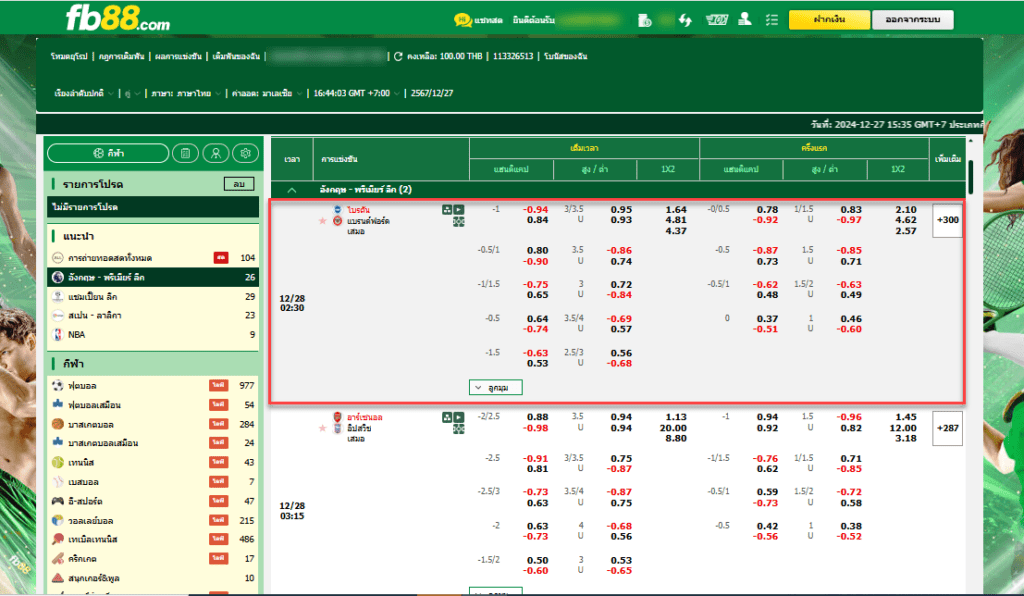
Task: Click the Ipswich 1X2 odds 20.00
Action: click(x=673, y=428)
